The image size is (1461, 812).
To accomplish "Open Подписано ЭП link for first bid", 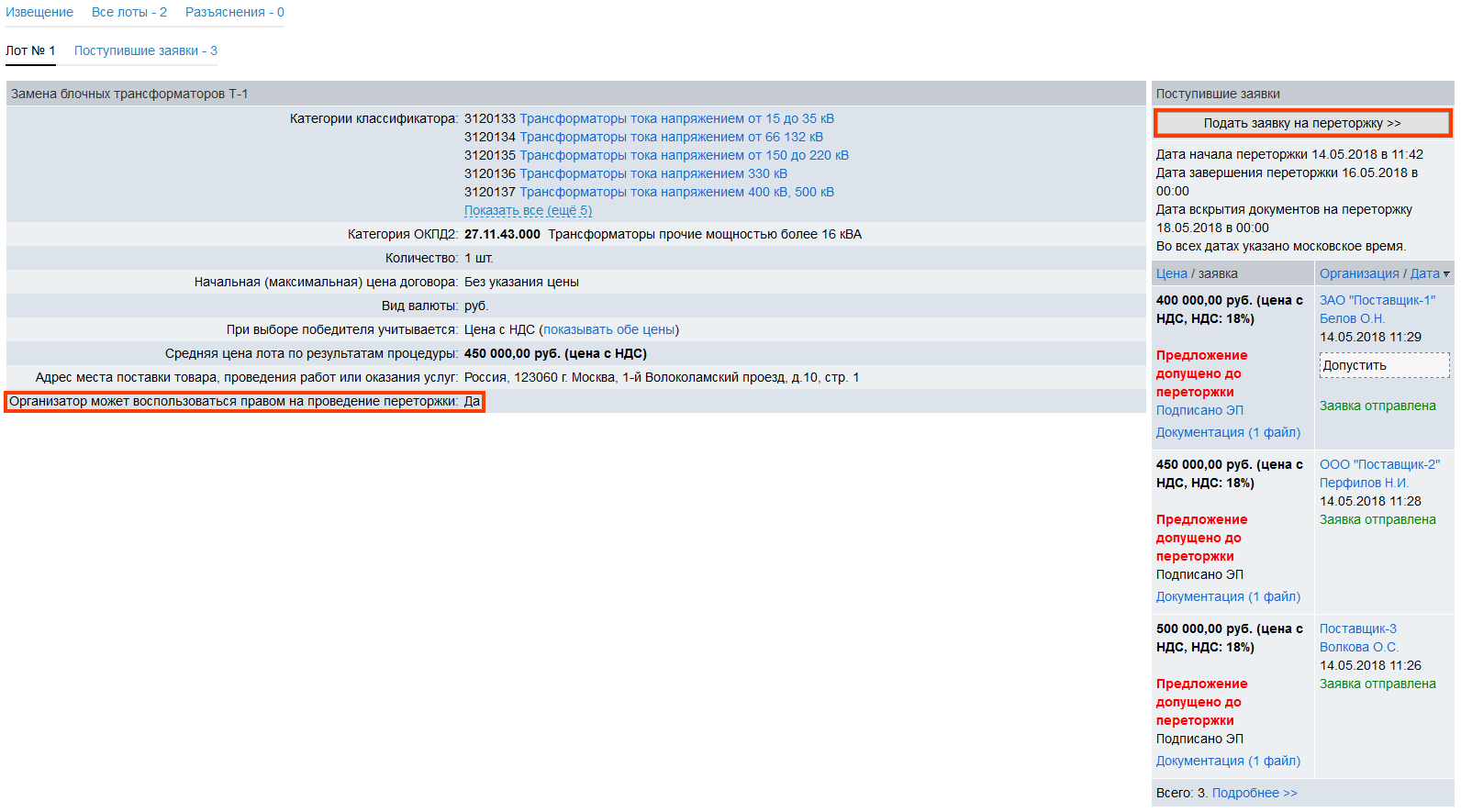I will click(x=1199, y=410).
